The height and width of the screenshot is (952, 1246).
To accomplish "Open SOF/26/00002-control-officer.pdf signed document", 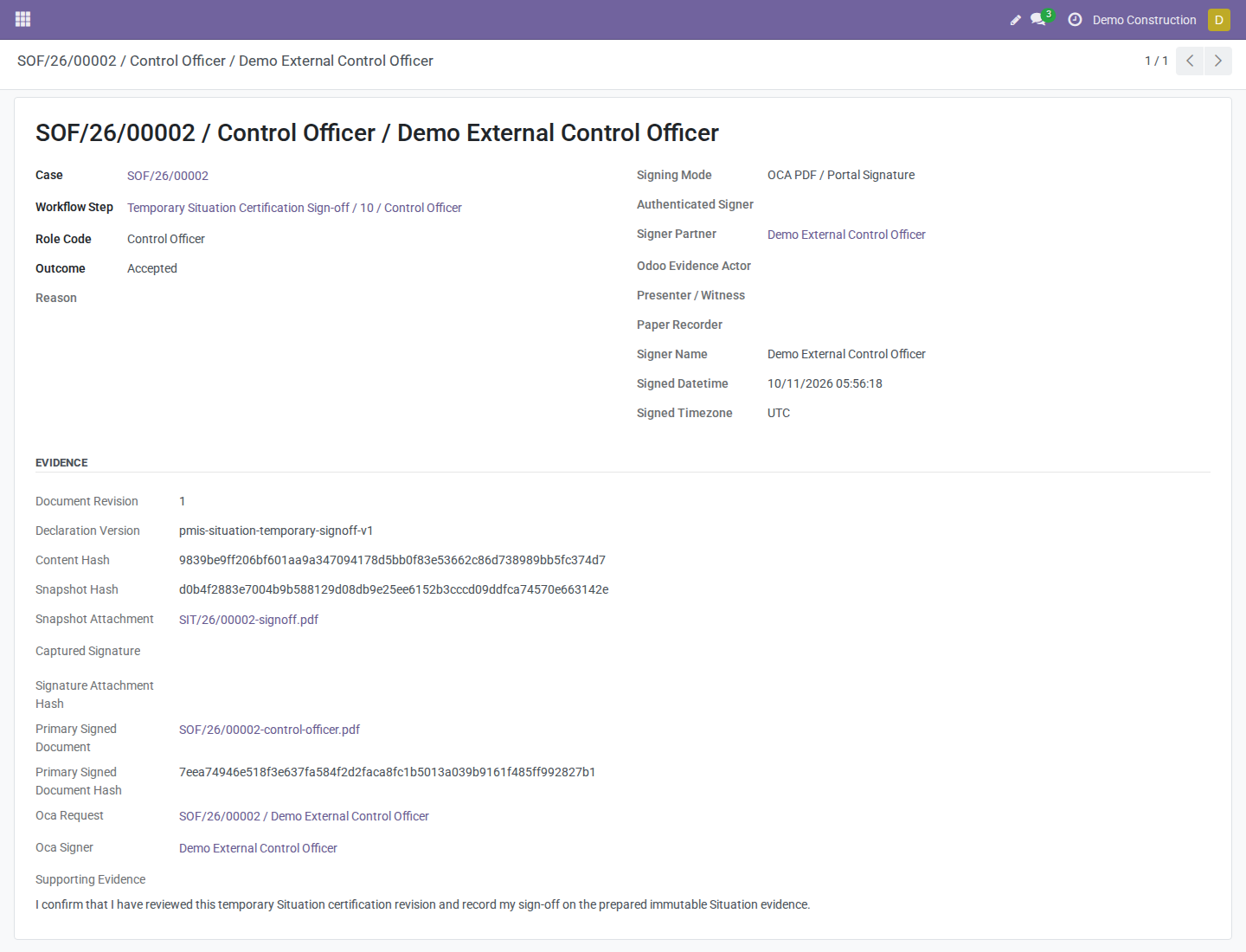I will [x=269, y=730].
